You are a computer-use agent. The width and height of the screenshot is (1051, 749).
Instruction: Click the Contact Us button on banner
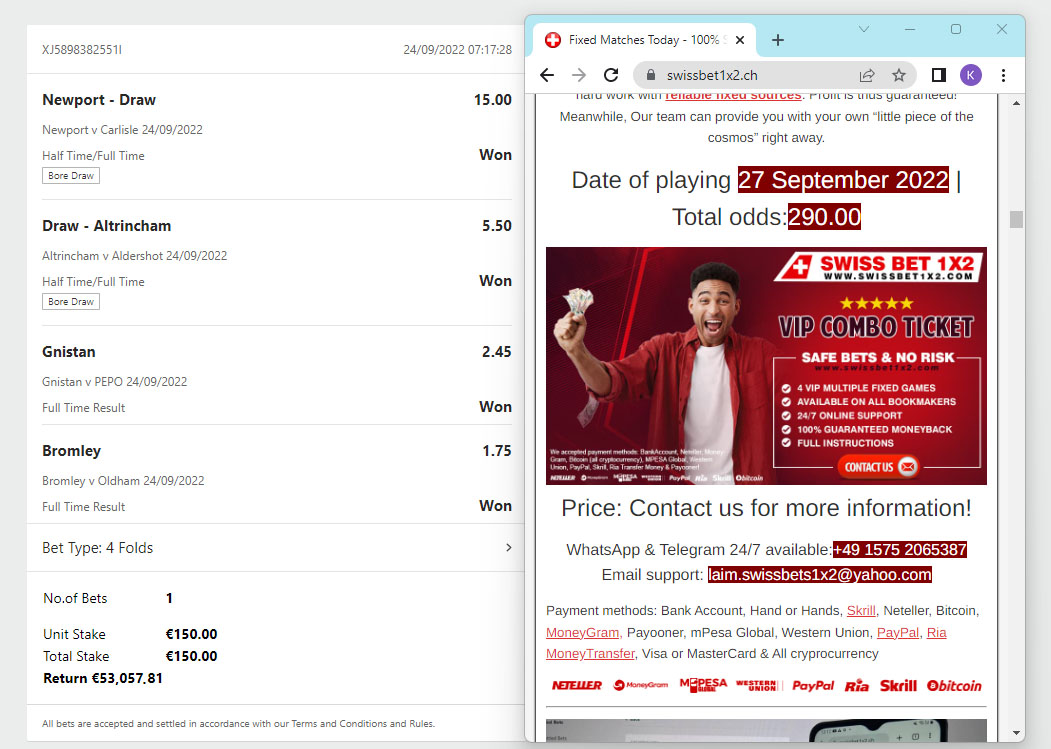[x=879, y=467]
